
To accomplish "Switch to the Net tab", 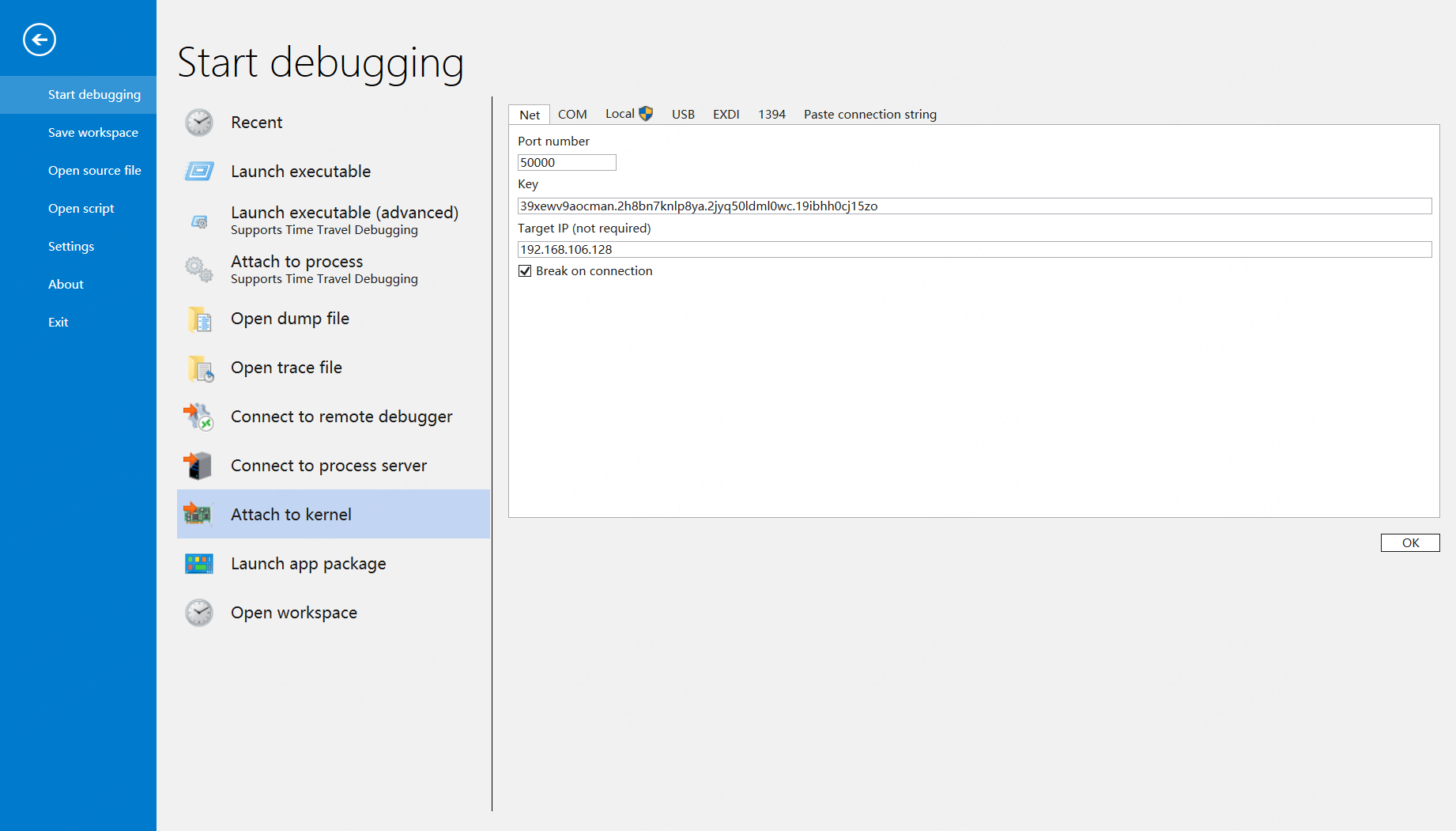I will coord(530,115).
